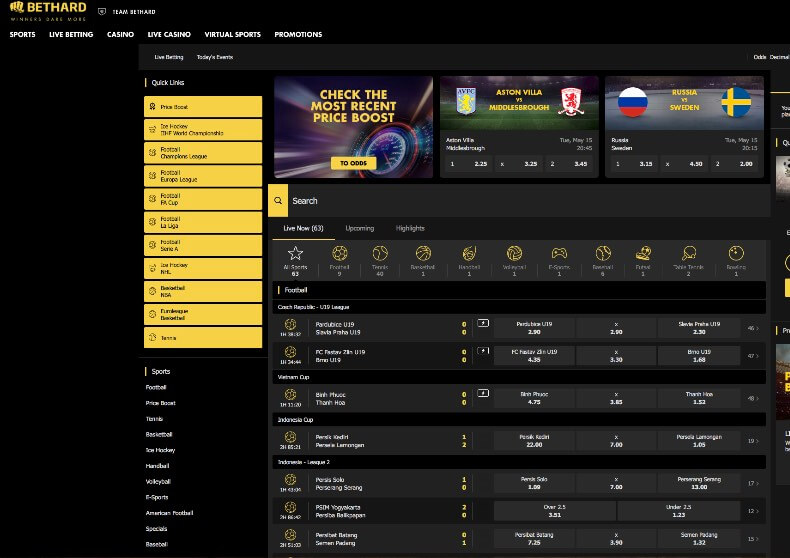Expand 19 more markets for Persik Kediri match
Screen dimensions: 790x558
753,441
